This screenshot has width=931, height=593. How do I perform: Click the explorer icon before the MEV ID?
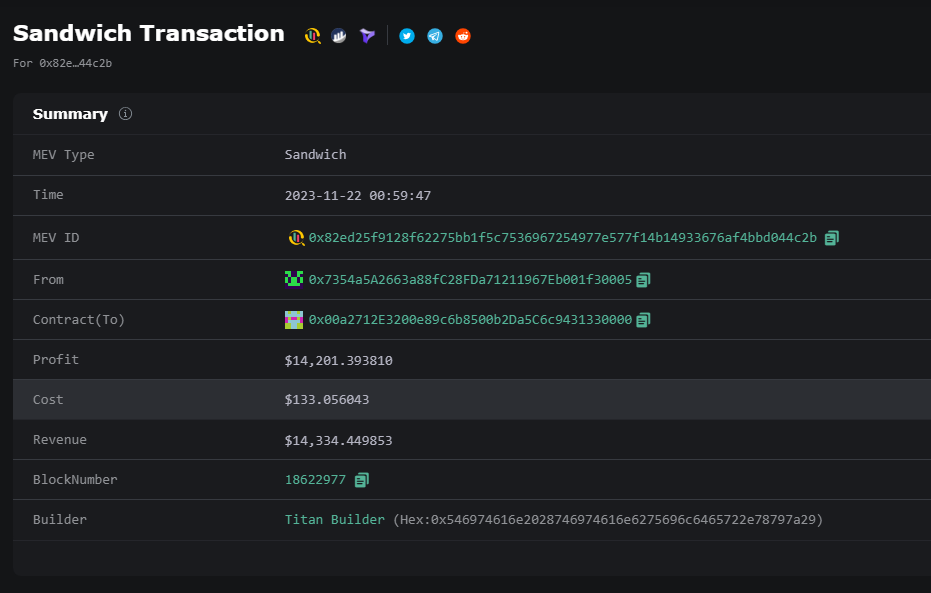295,238
